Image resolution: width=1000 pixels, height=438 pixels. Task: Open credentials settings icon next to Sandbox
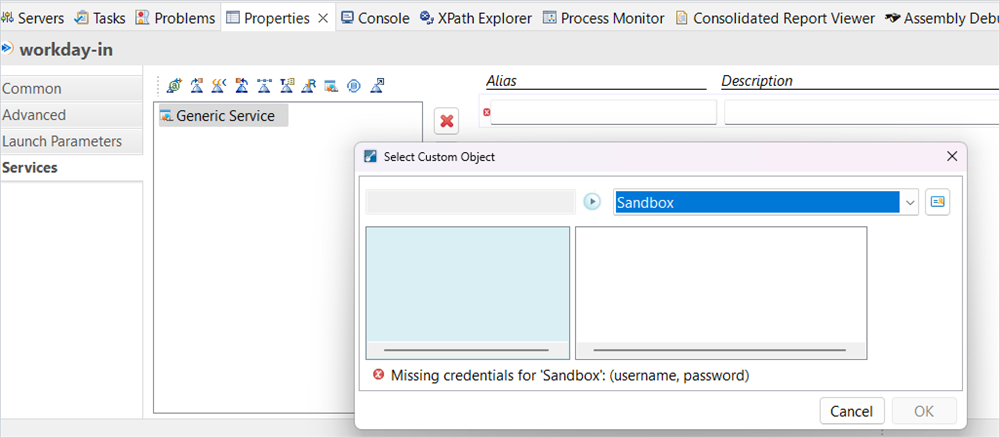click(938, 202)
